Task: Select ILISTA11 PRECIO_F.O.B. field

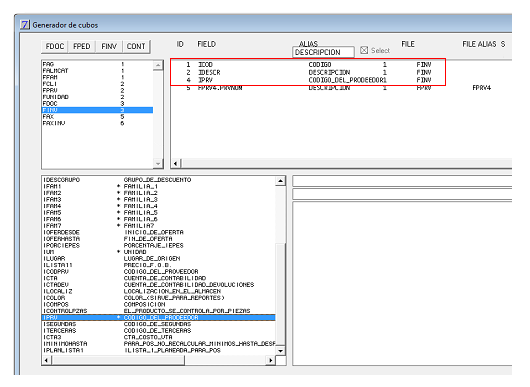Action: click(159, 265)
